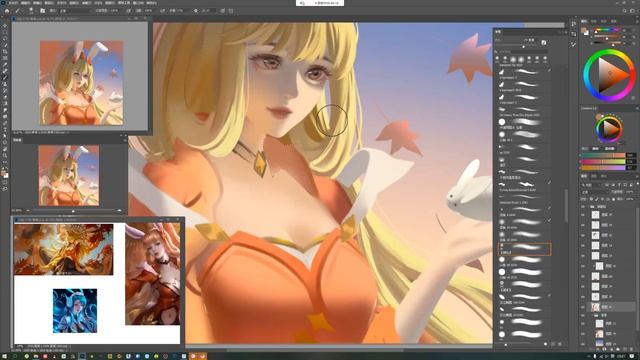Click the Navigator panel title tab
640x360 pixels.
click(17, 140)
